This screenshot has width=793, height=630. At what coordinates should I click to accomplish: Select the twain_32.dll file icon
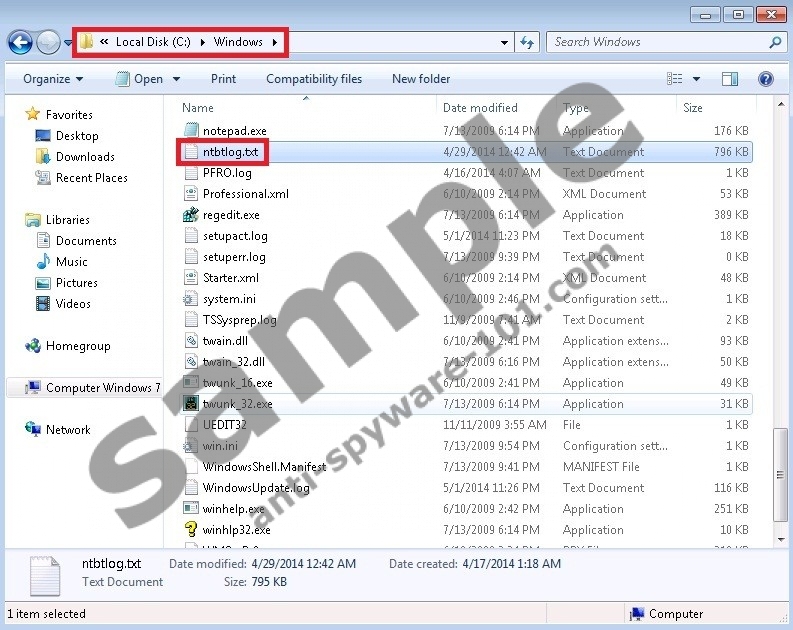(x=191, y=362)
